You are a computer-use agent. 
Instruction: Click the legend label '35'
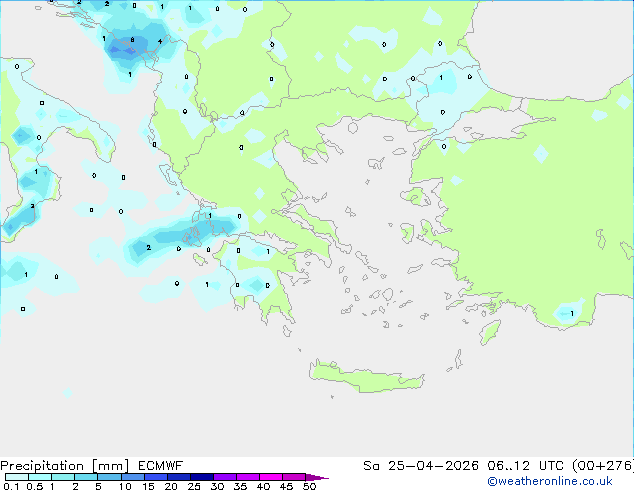[240, 486]
